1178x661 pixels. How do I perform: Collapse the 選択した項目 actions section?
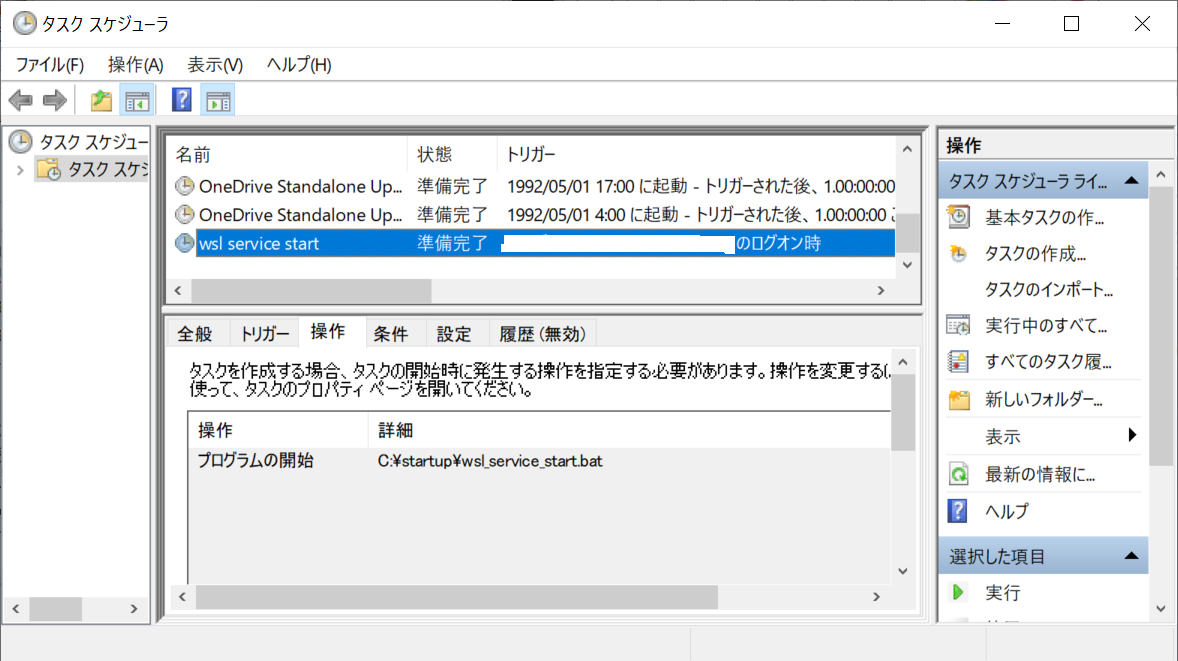1131,557
